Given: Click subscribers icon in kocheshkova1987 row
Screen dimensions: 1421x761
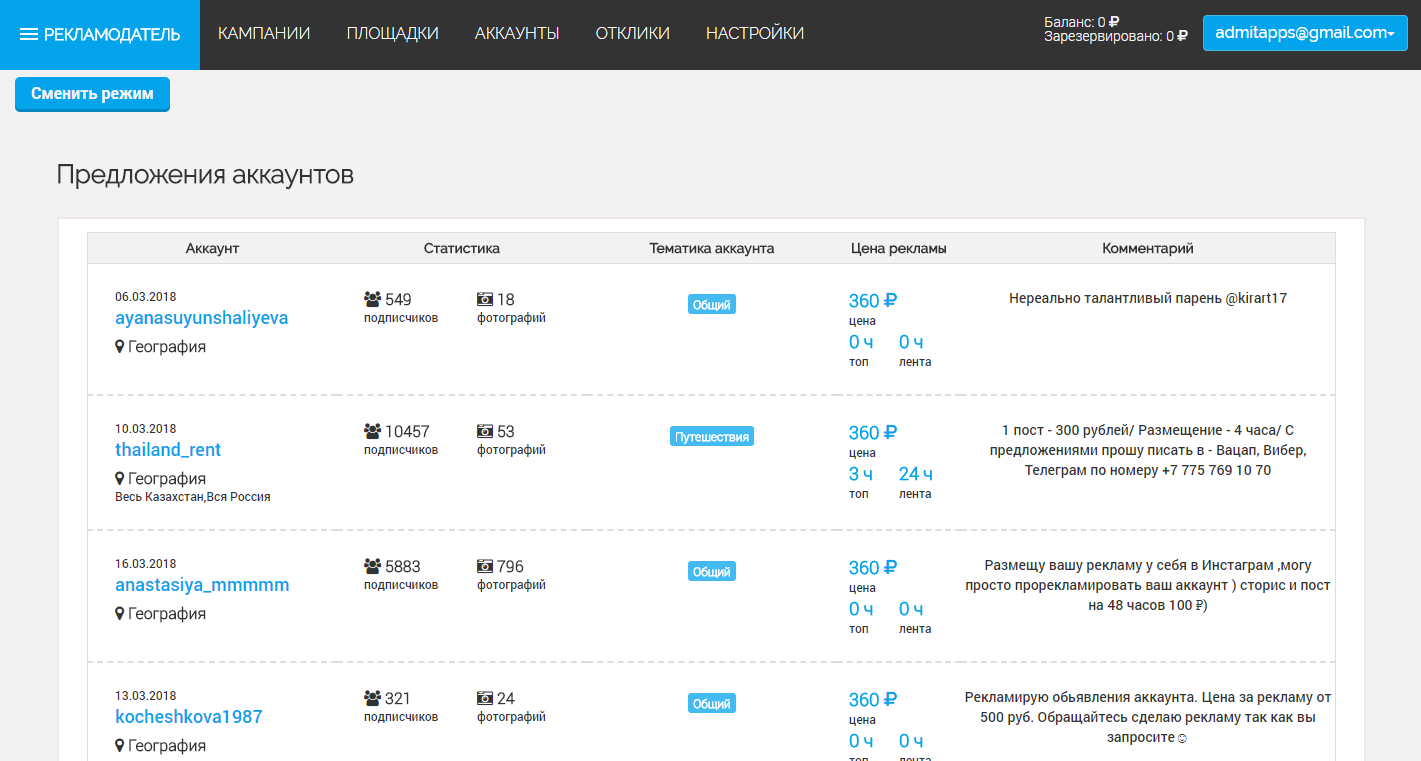Looking at the screenshot, I should pyautogui.click(x=373, y=698).
